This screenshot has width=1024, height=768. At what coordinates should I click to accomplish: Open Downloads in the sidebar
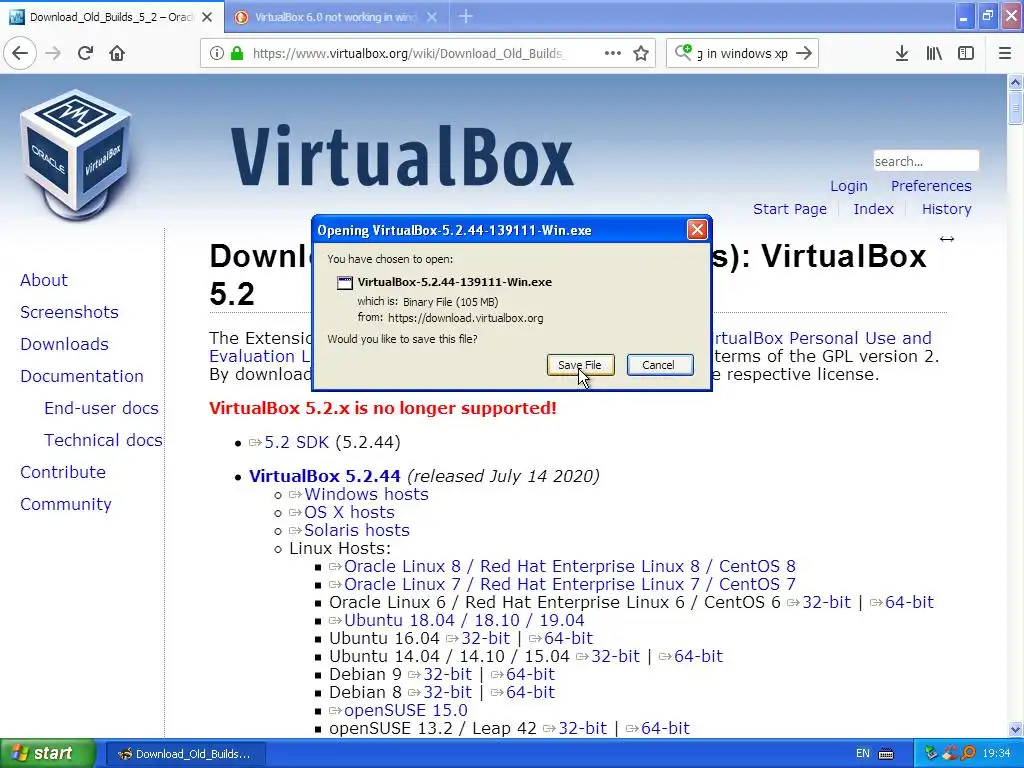64,344
